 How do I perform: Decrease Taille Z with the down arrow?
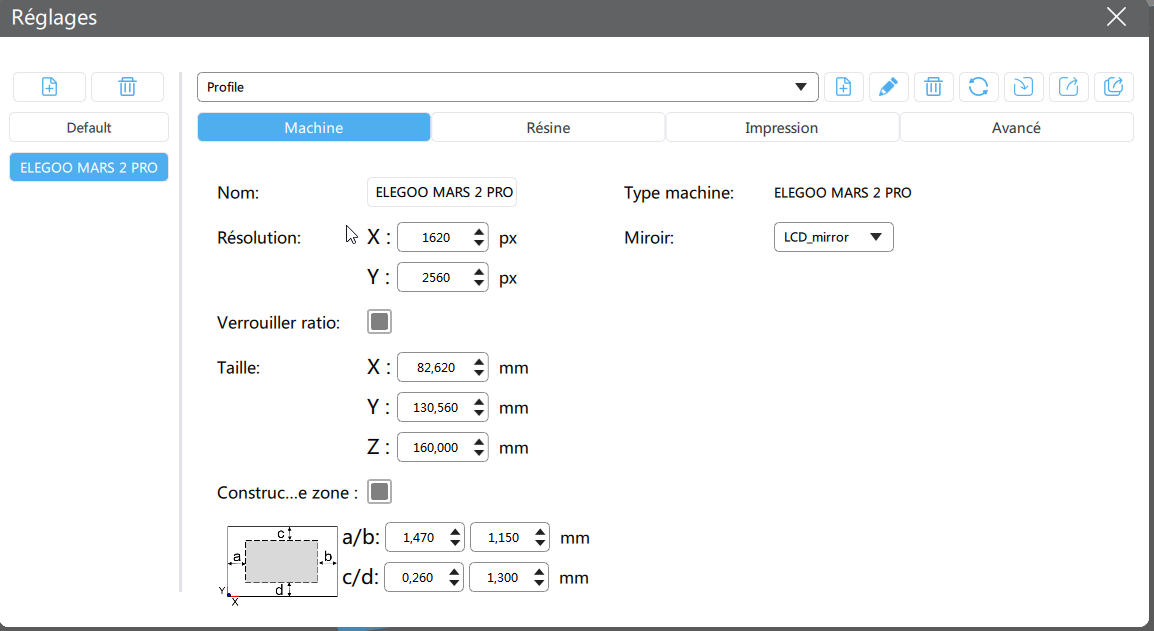pyautogui.click(x=479, y=454)
